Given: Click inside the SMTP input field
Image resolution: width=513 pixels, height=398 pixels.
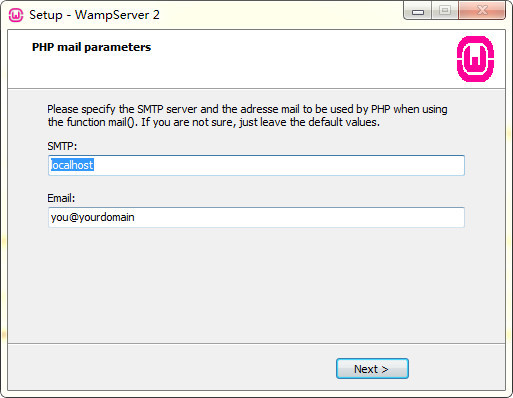Looking at the screenshot, I should (x=256, y=165).
